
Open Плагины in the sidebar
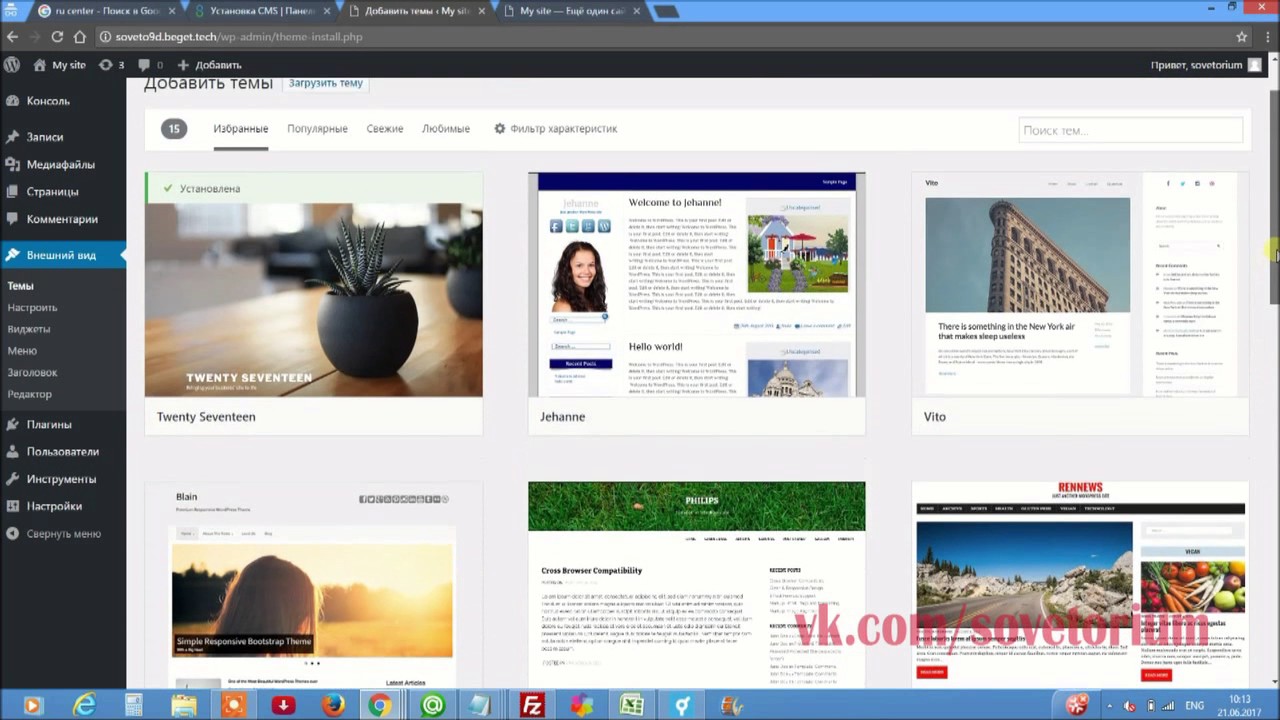[63, 424]
